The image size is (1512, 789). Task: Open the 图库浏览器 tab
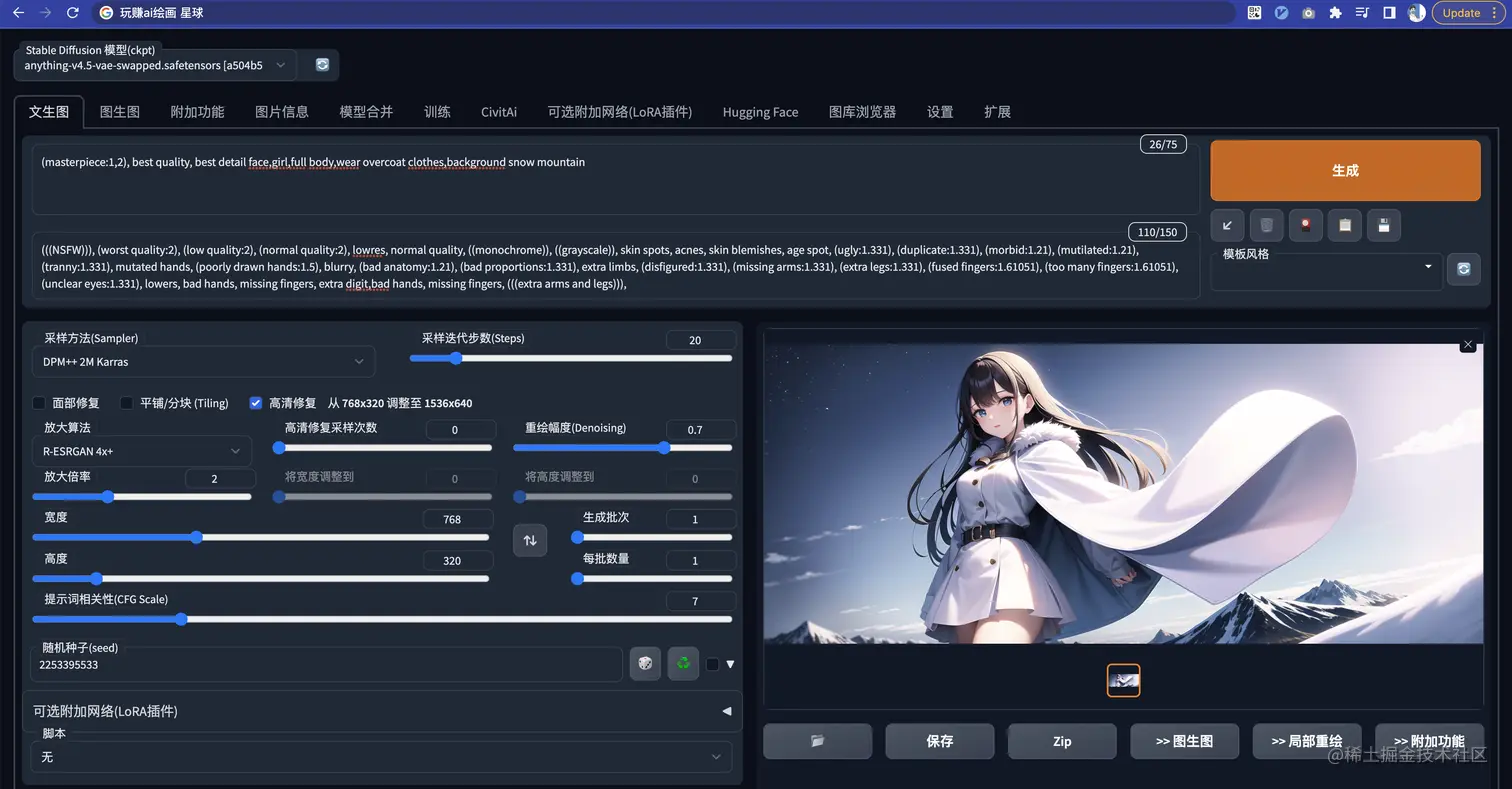tap(862, 112)
